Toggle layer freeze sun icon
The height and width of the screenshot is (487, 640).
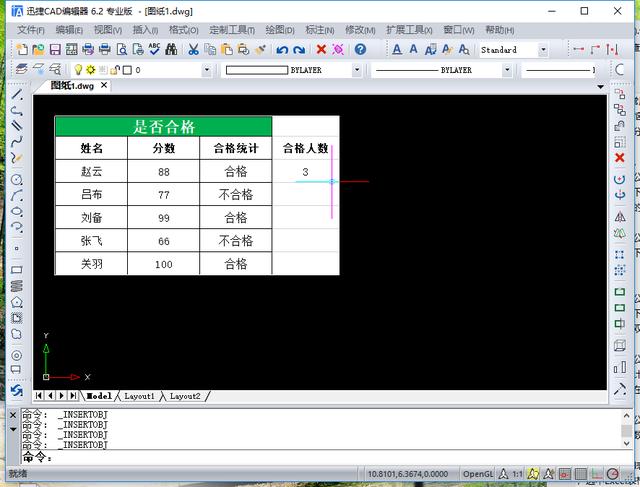coord(91,70)
